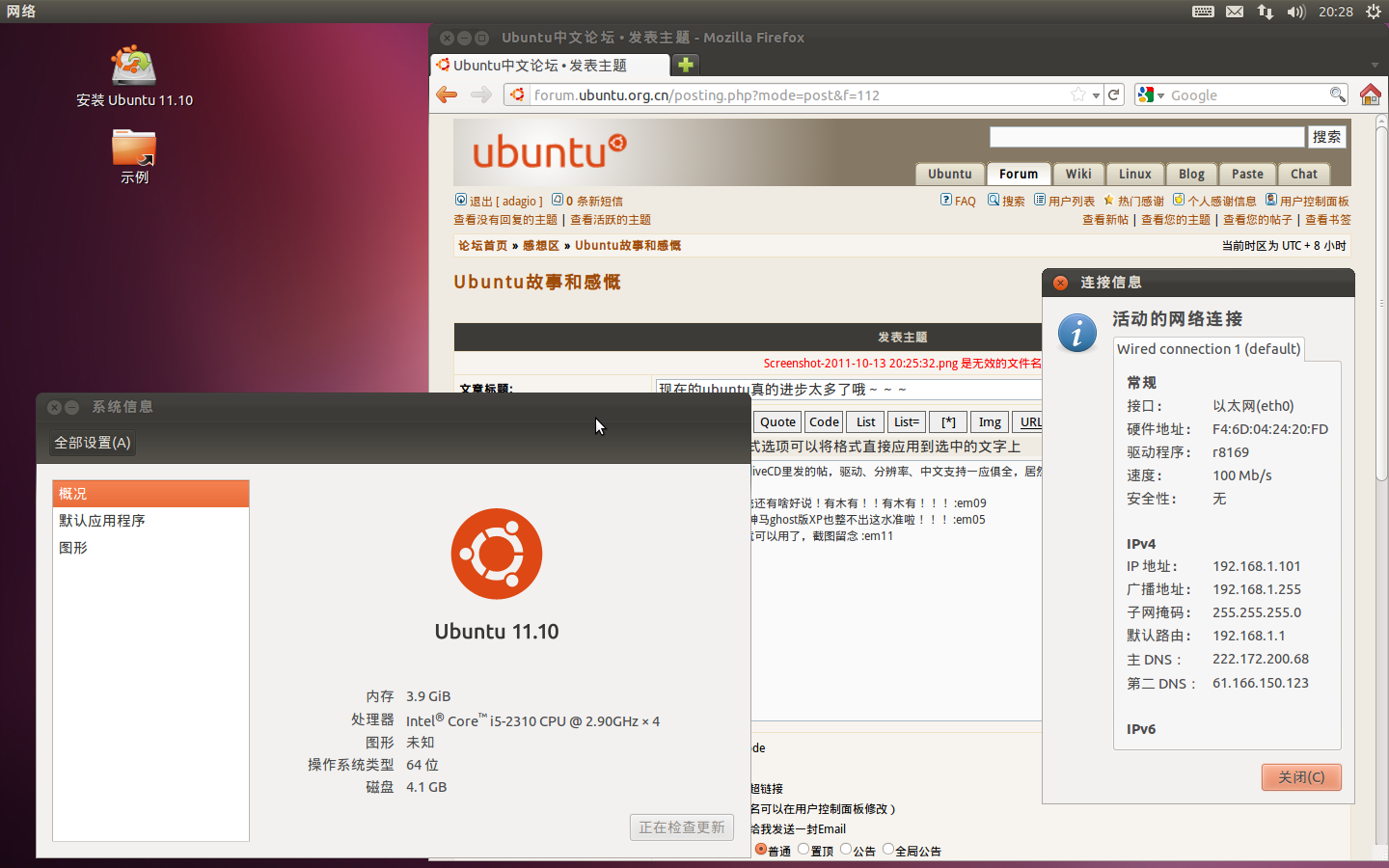This screenshot has height=868, width=1389.
Task: Switch to the Chat nav tab
Action: click(1304, 174)
